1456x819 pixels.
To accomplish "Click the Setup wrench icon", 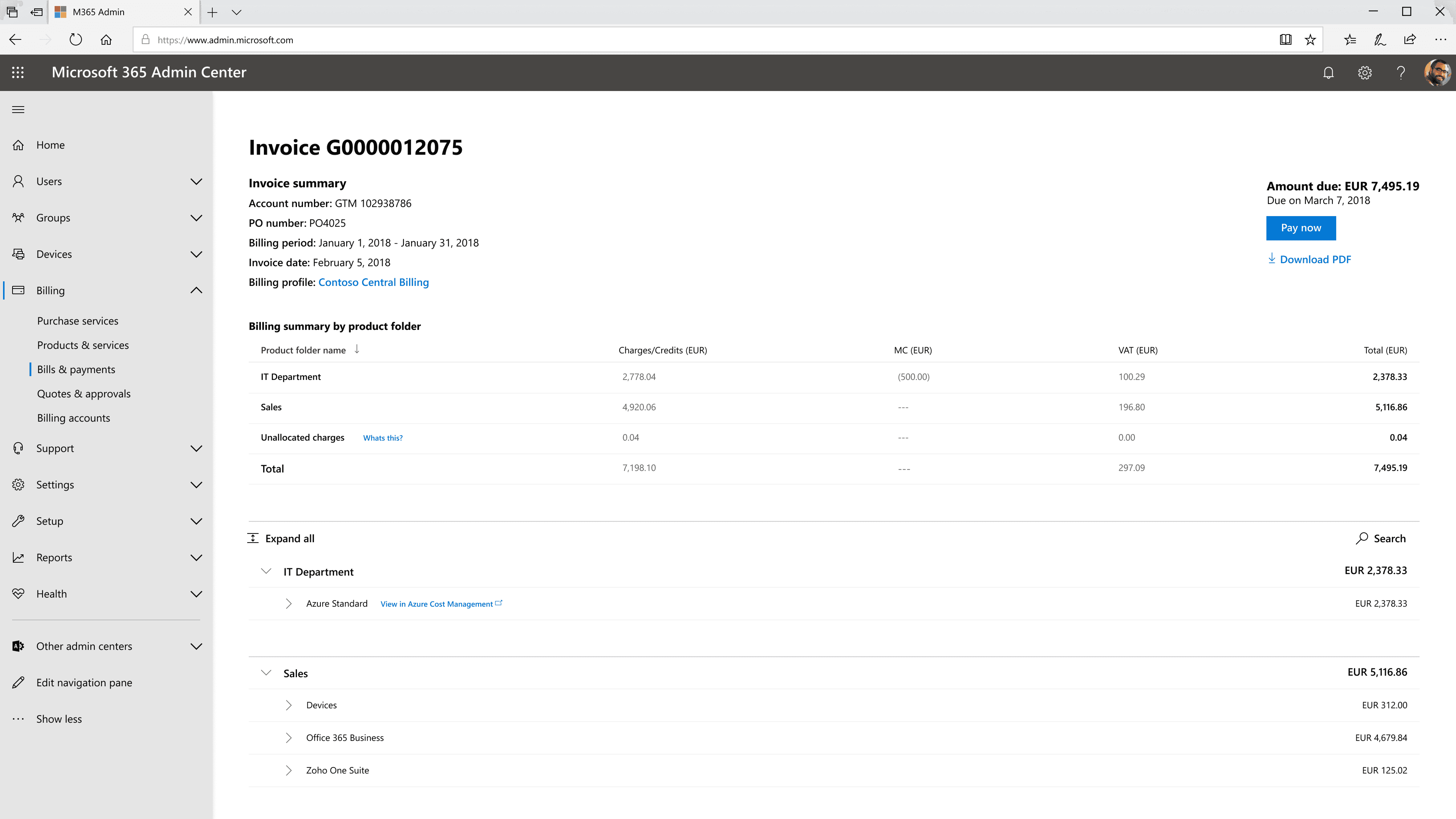I will coord(18,521).
